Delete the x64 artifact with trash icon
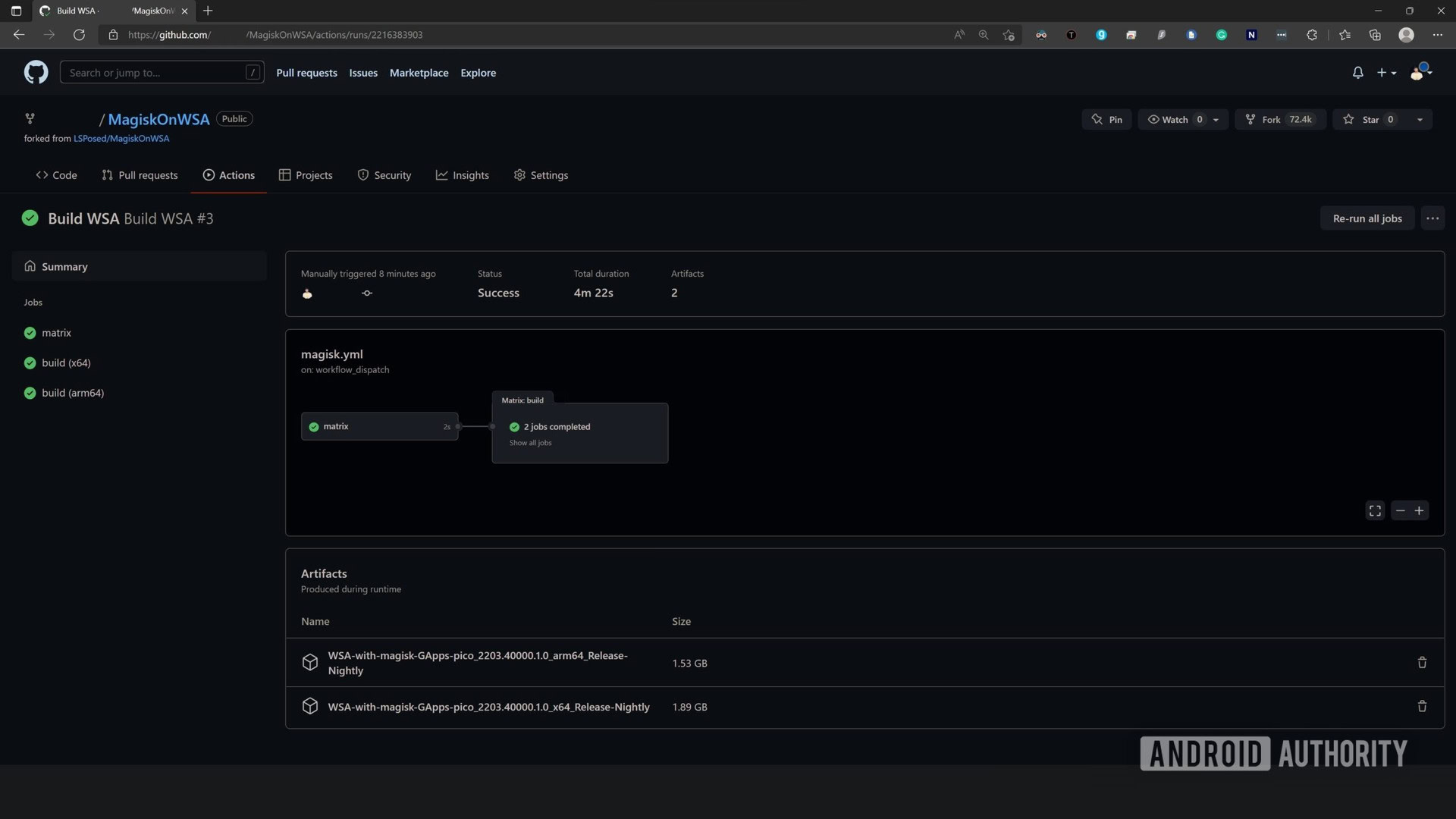1456x819 pixels. click(x=1422, y=707)
